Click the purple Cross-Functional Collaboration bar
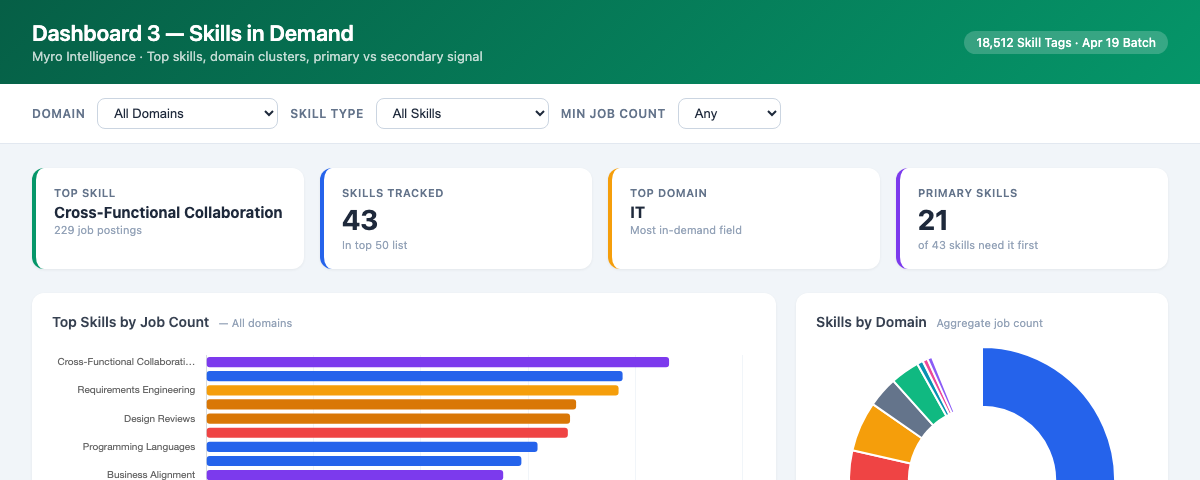 (x=437, y=362)
